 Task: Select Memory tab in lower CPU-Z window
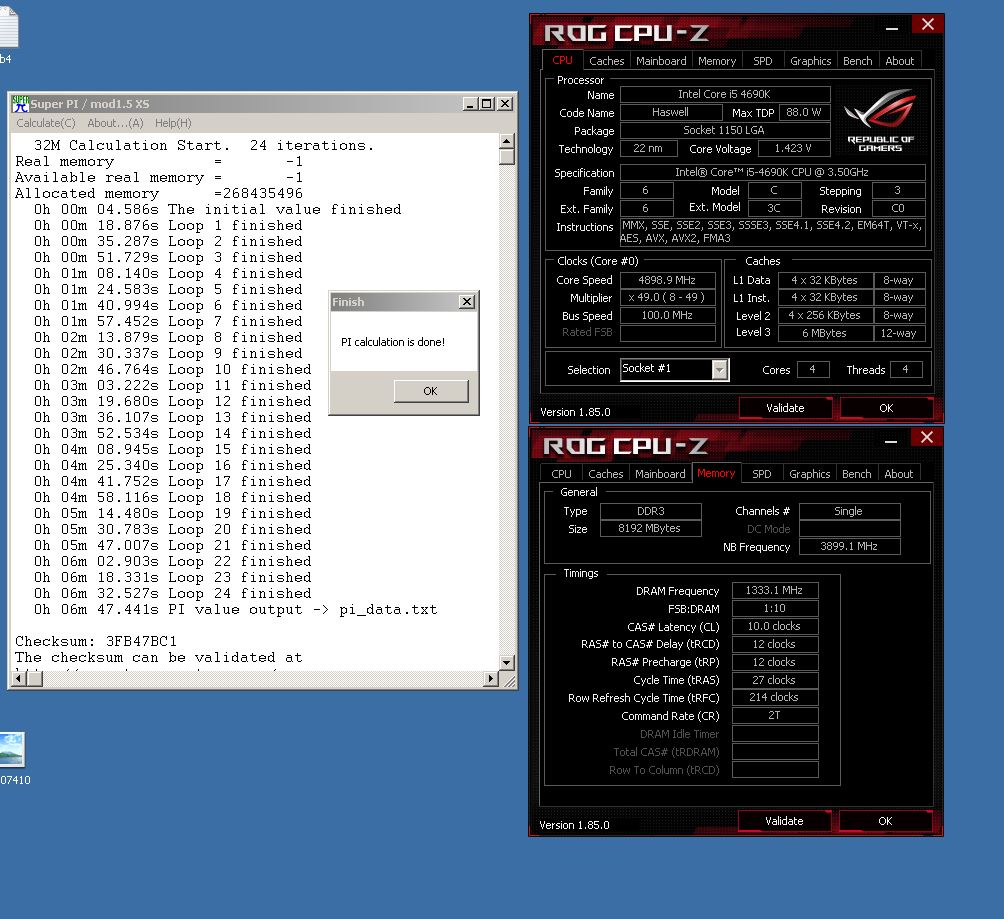click(x=717, y=473)
